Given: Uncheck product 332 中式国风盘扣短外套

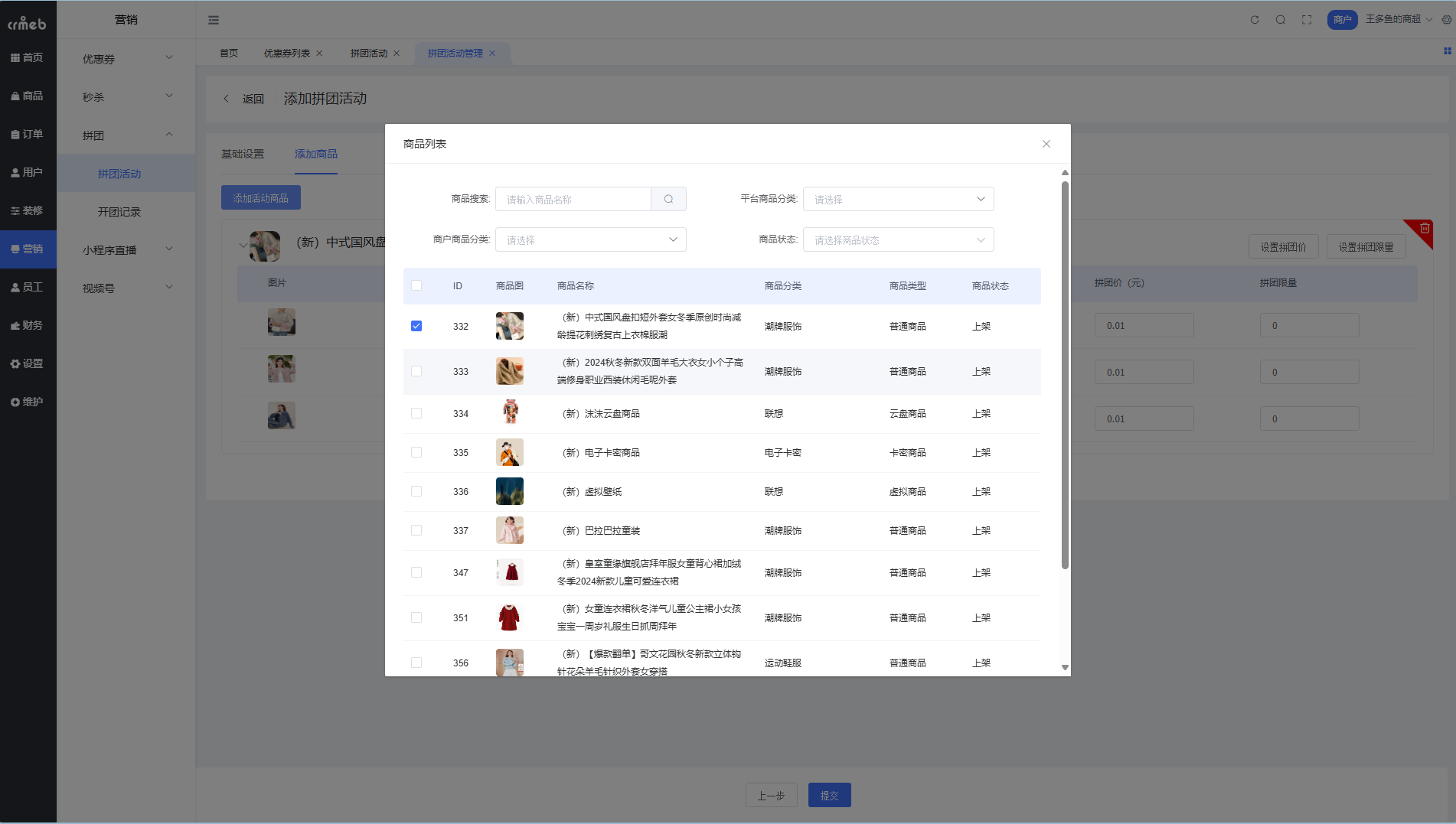Looking at the screenshot, I should (x=416, y=325).
